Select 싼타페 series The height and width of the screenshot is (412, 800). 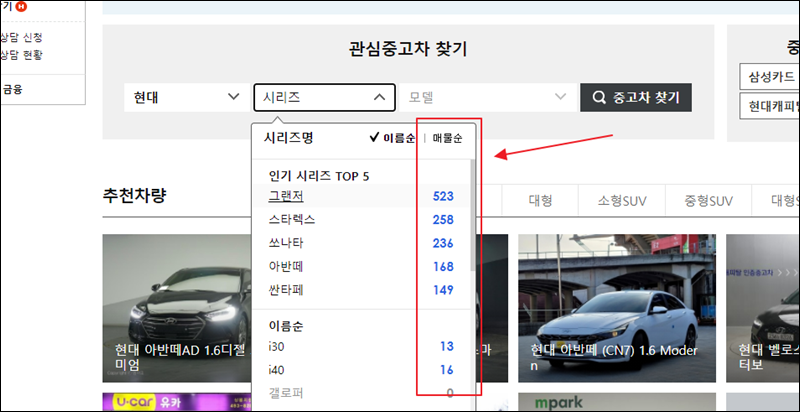point(286,290)
